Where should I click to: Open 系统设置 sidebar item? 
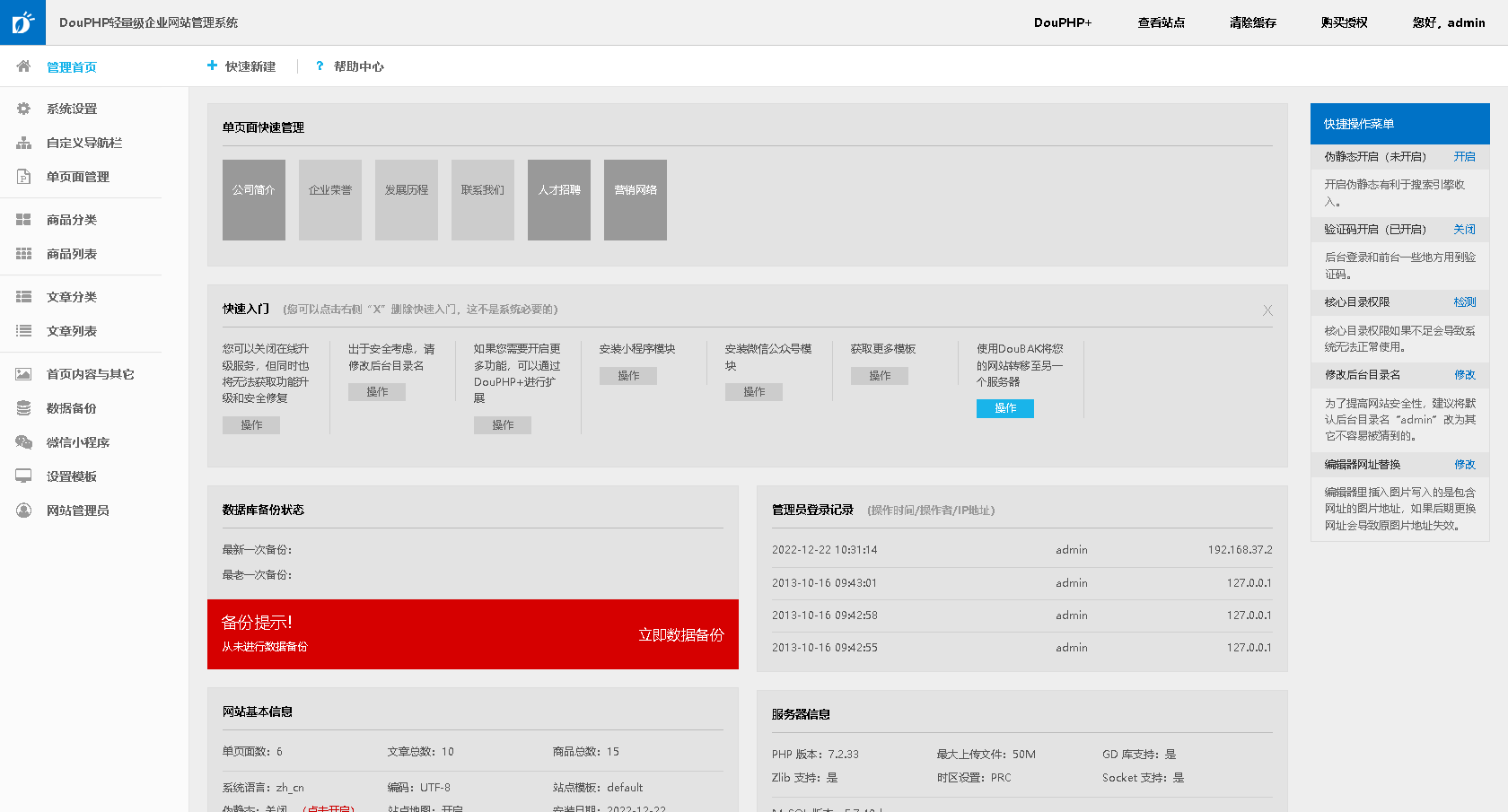coord(72,109)
